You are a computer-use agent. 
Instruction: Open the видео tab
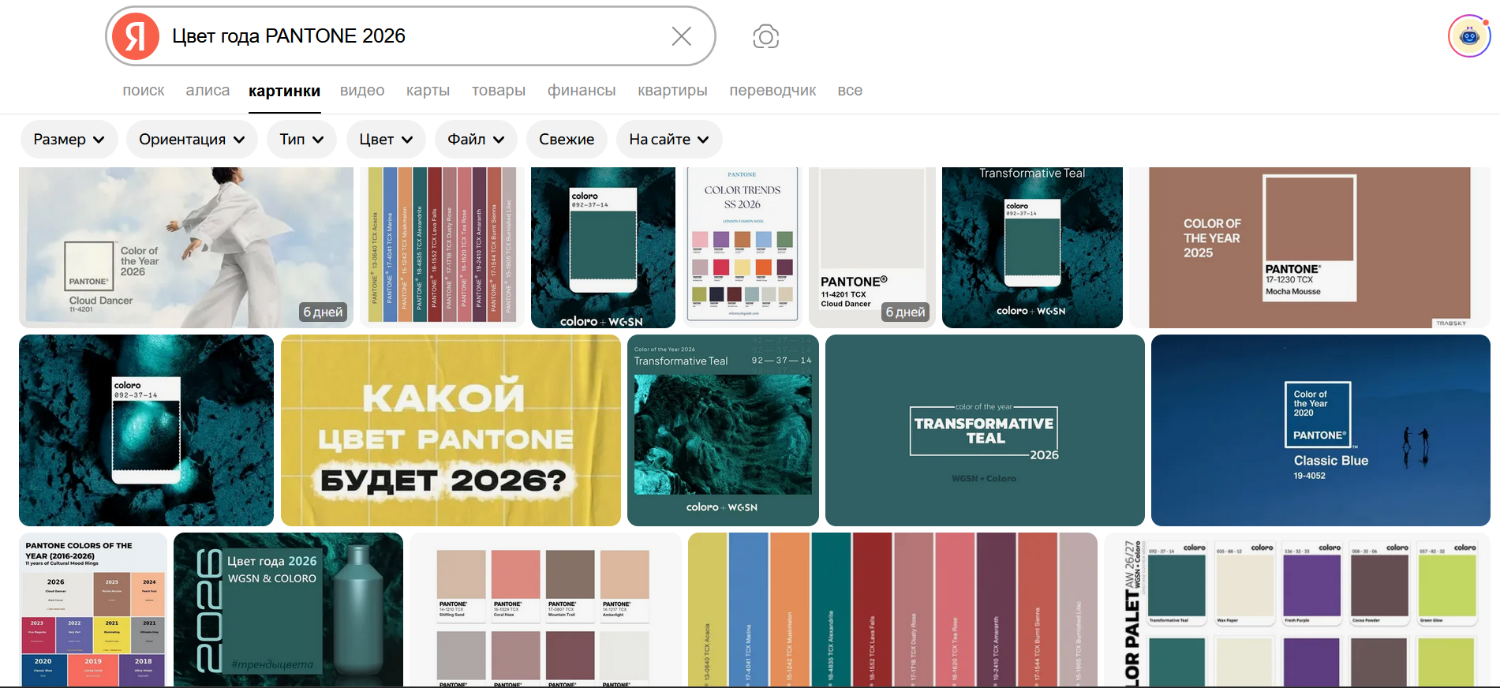point(362,90)
